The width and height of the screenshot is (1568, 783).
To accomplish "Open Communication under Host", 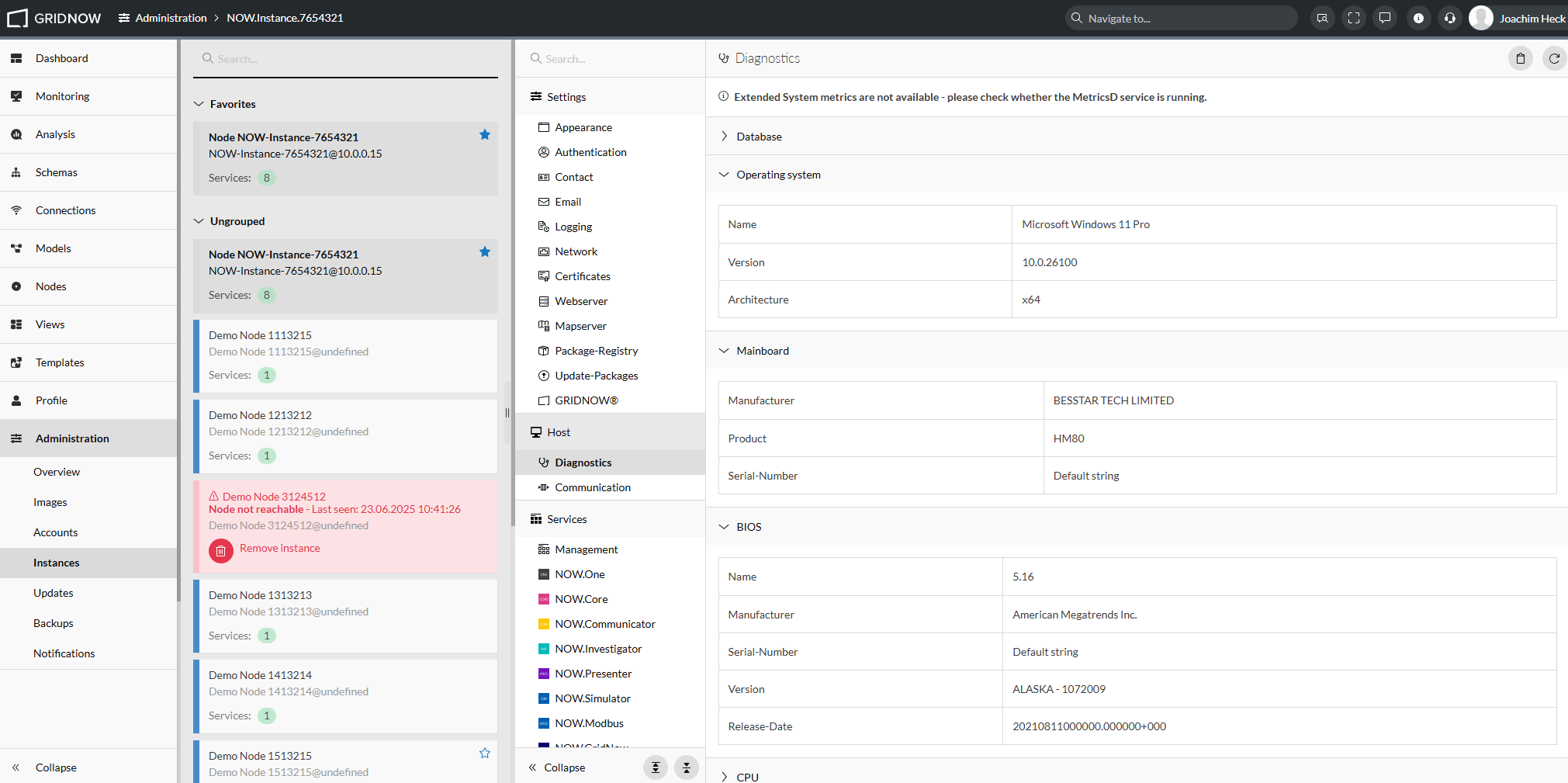I will (x=593, y=487).
